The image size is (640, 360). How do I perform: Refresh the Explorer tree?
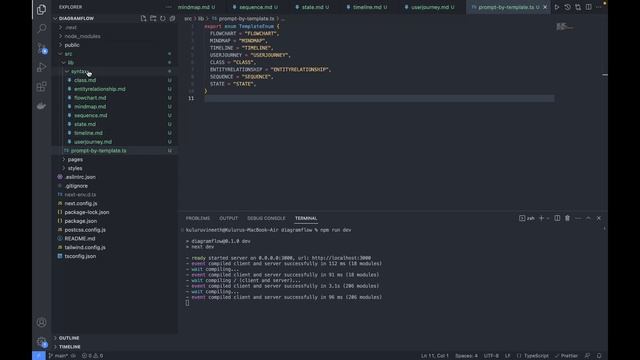[163, 18]
